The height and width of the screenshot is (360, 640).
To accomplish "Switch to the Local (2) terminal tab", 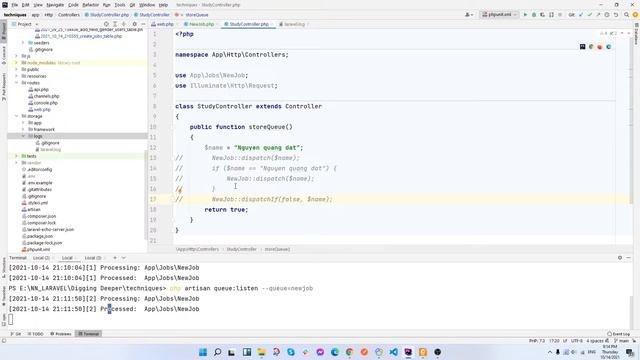I will click(x=42, y=258).
